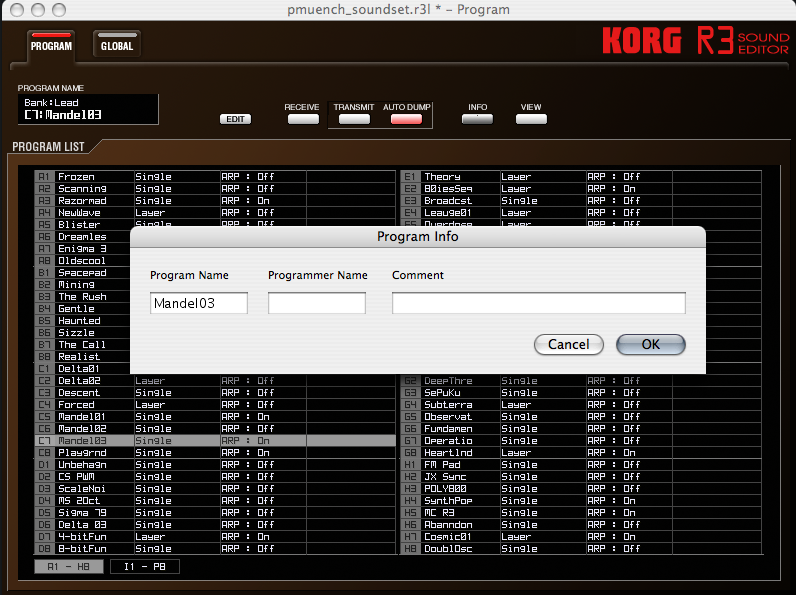Image resolution: width=796 pixels, height=595 pixels.
Task: Click the Program Name field containing Mandel03
Action: 199,303
